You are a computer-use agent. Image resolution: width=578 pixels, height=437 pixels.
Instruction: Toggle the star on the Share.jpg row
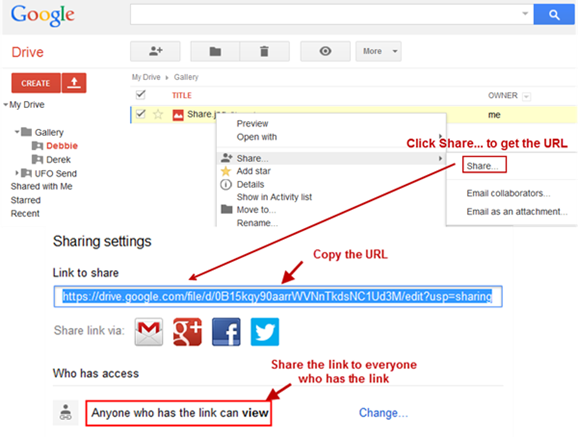[158, 114]
